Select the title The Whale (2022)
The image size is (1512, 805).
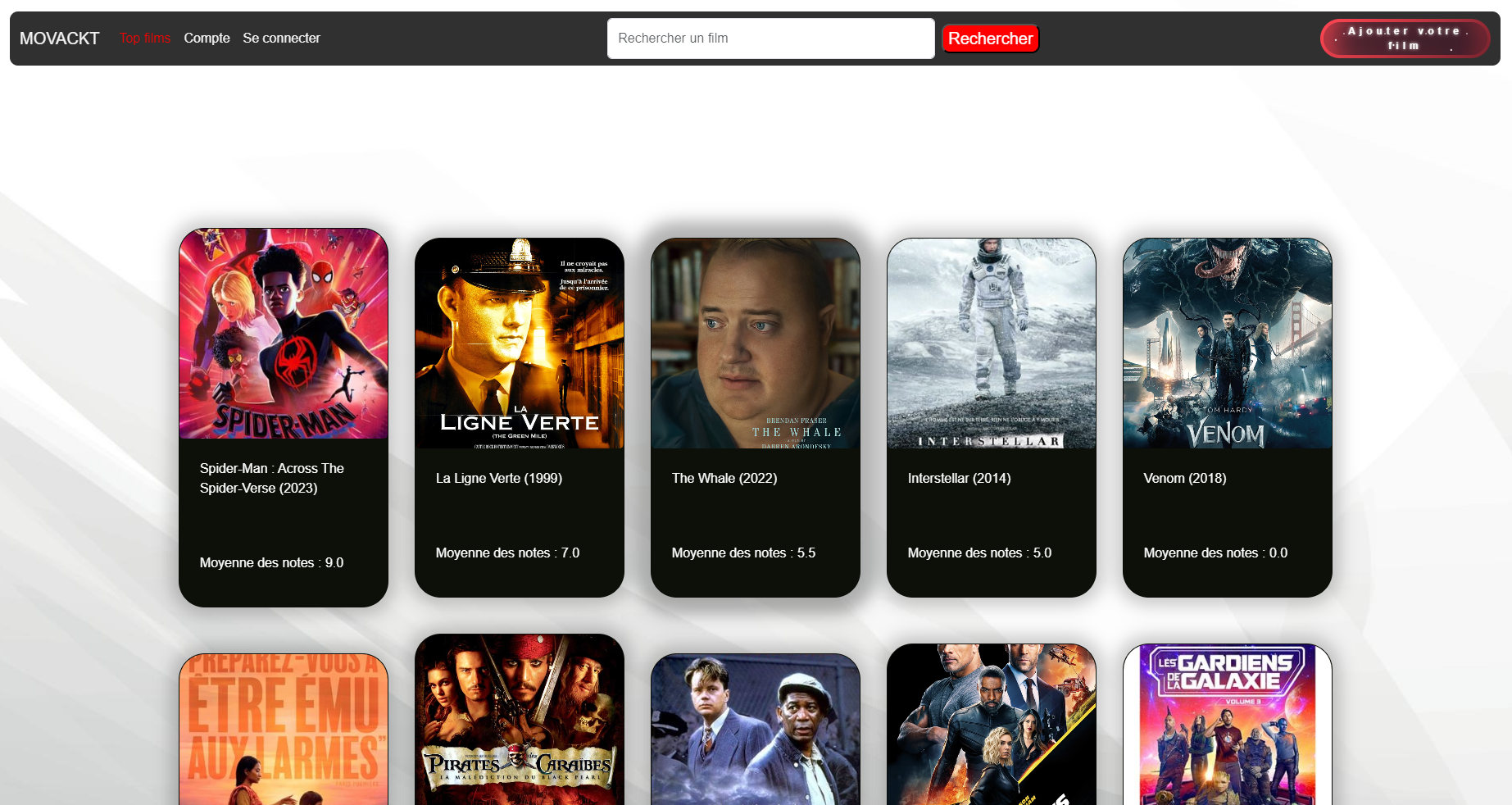click(x=724, y=478)
